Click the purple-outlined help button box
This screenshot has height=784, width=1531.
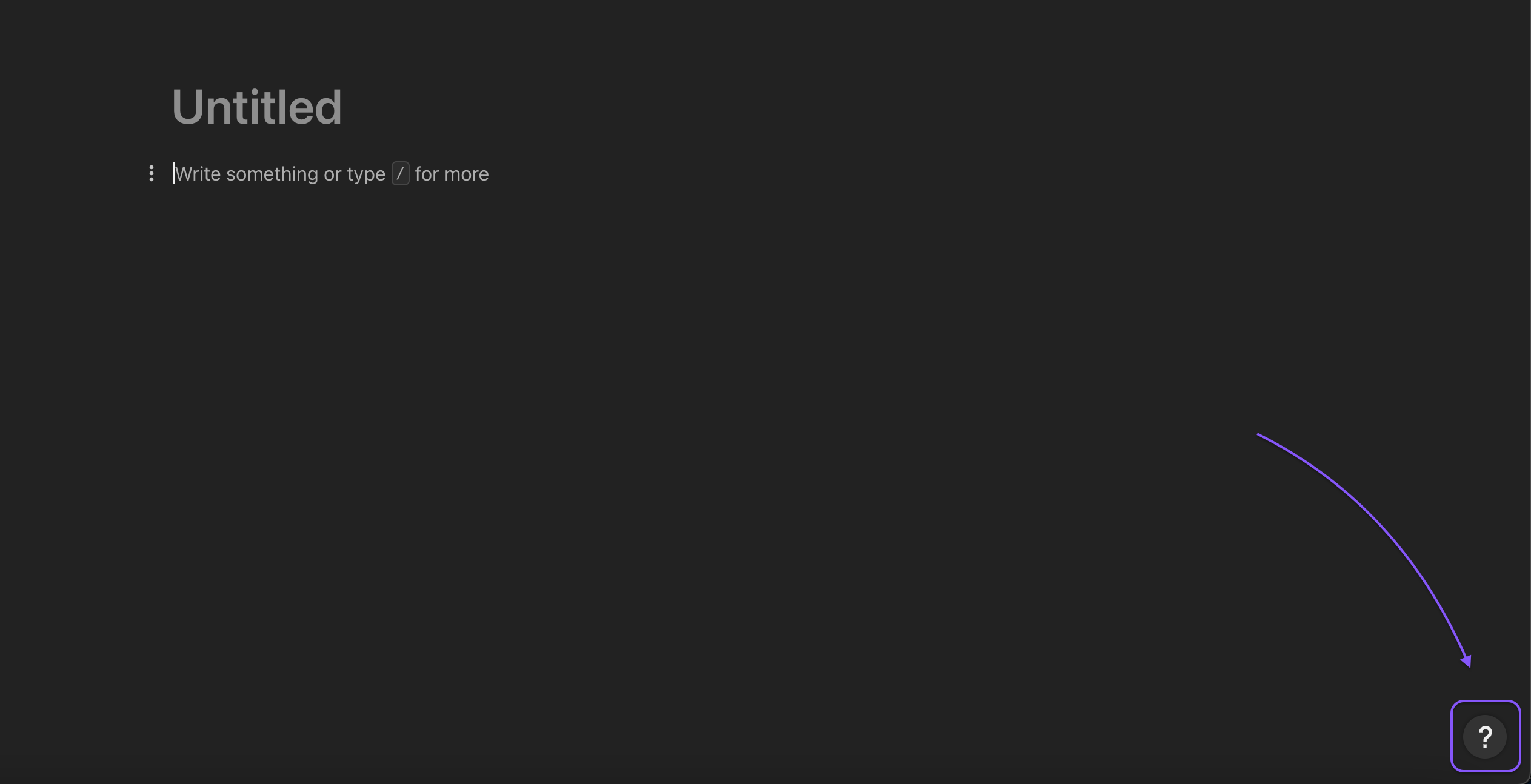(x=1485, y=736)
